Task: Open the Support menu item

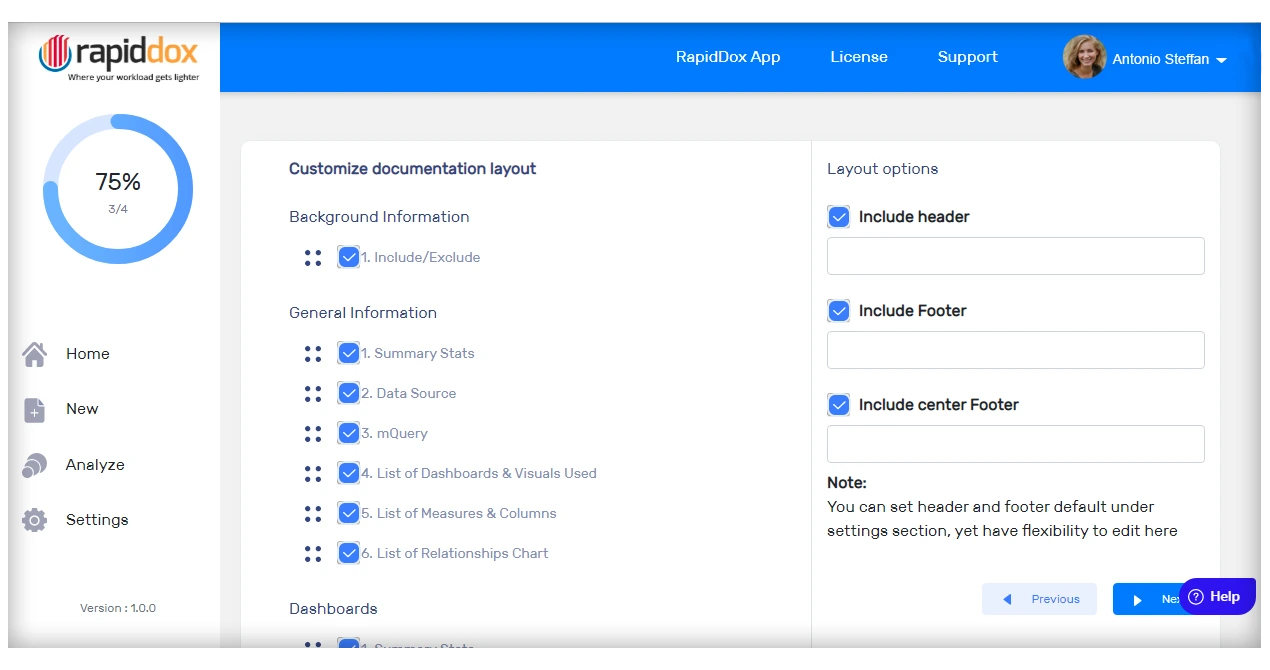Action: [968, 57]
